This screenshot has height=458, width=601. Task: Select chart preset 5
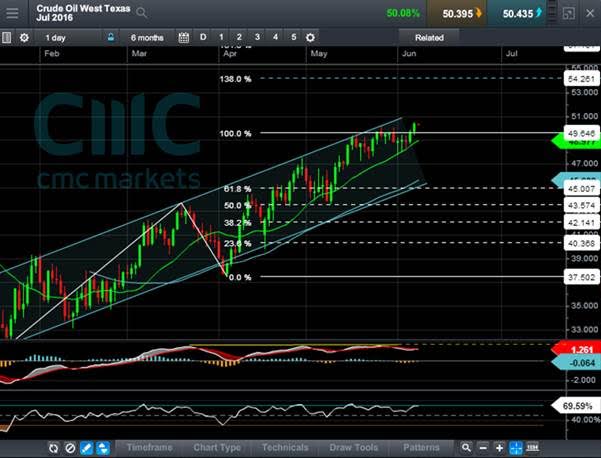pos(294,37)
